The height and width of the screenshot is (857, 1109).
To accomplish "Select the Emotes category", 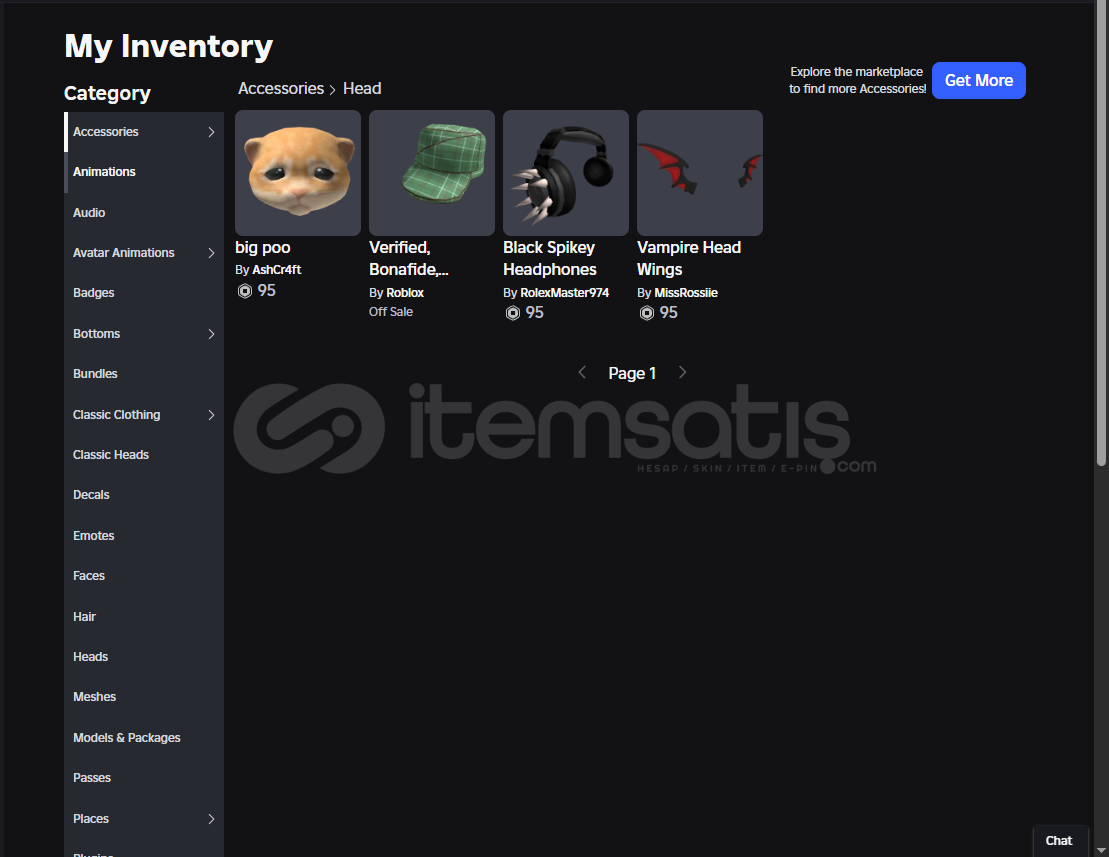I will pos(144,535).
